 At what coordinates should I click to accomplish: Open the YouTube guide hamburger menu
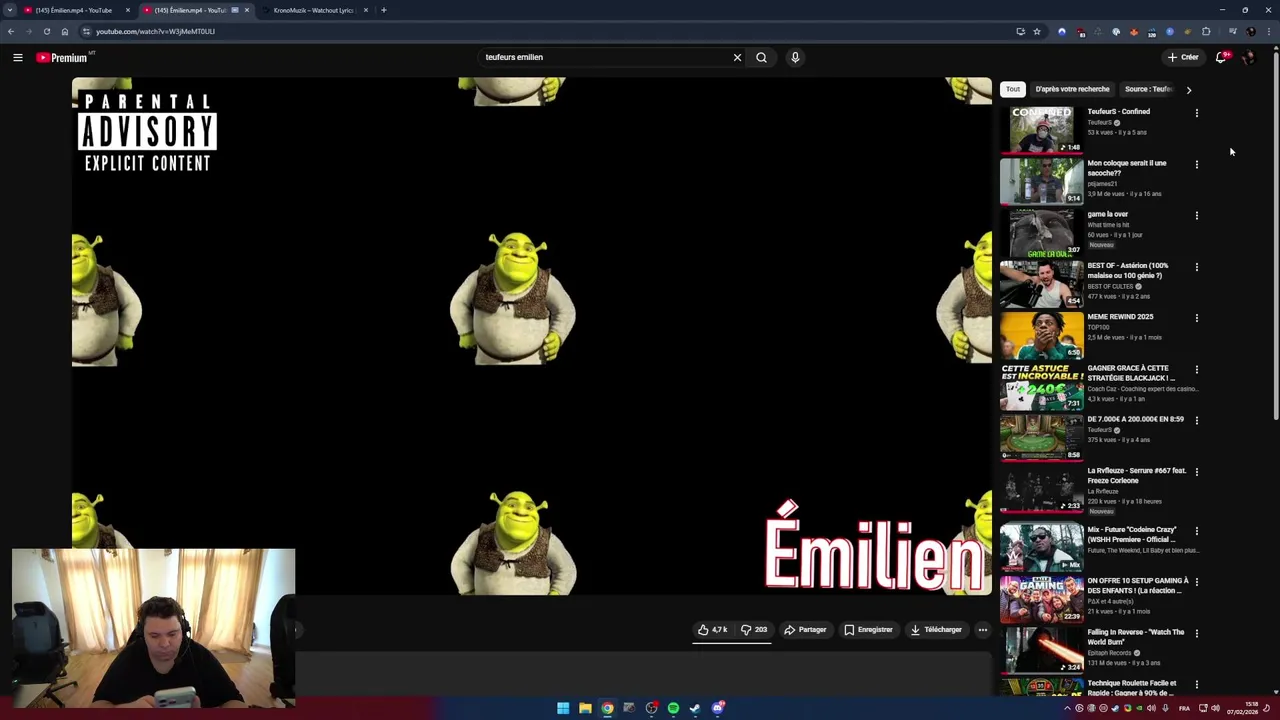[x=17, y=57]
